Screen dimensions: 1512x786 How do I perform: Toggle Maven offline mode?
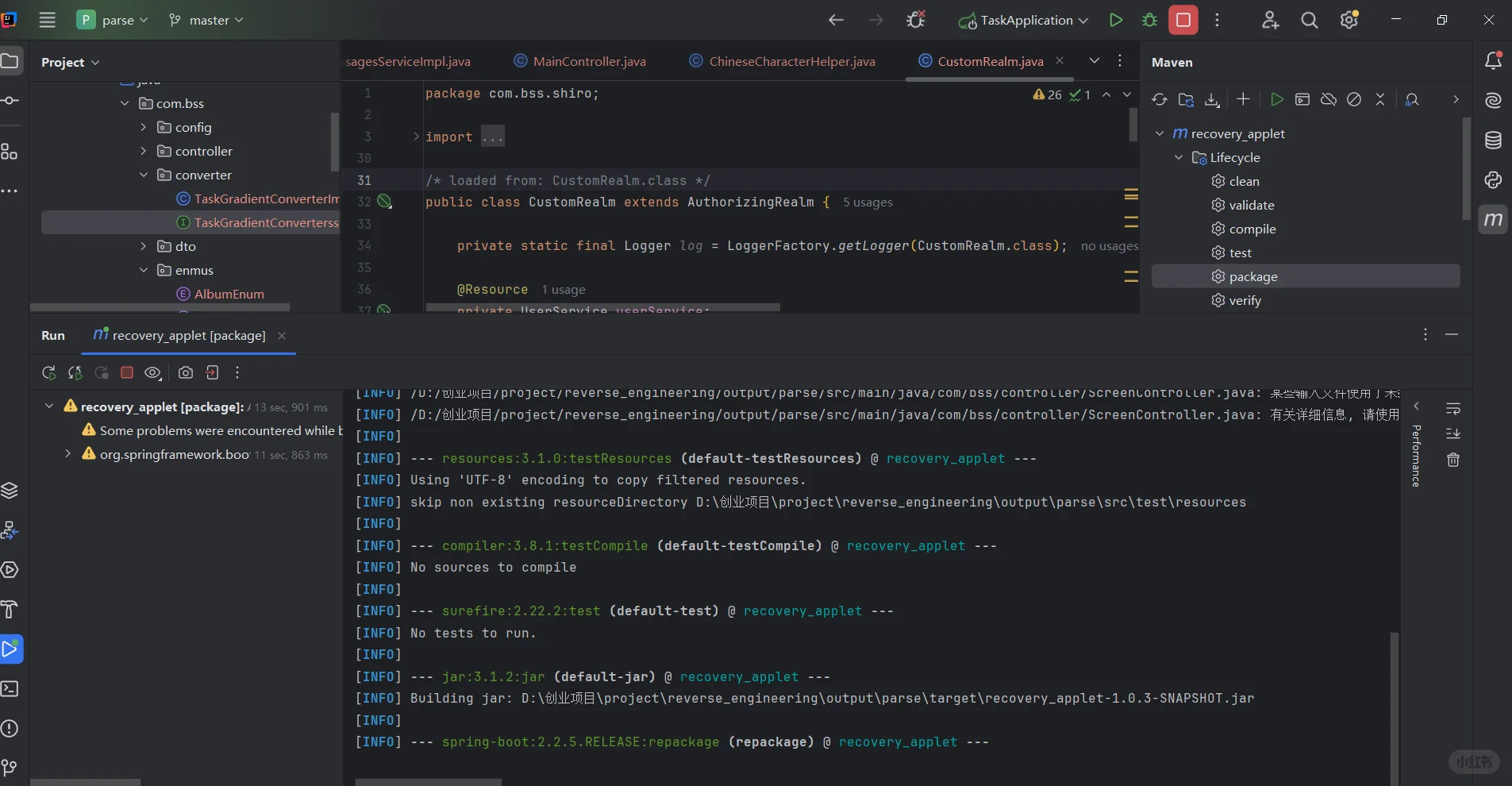click(1329, 99)
